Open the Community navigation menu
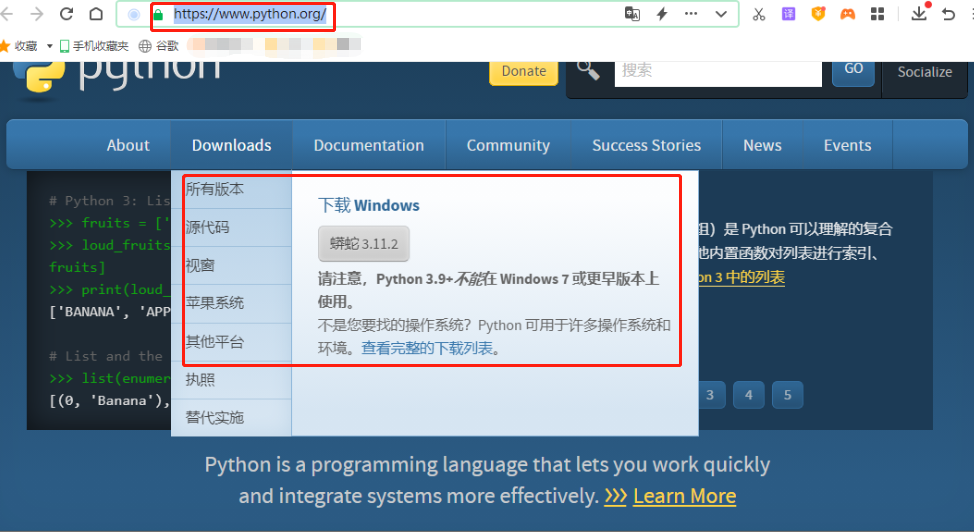The height and width of the screenshot is (532, 974). [x=508, y=145]
